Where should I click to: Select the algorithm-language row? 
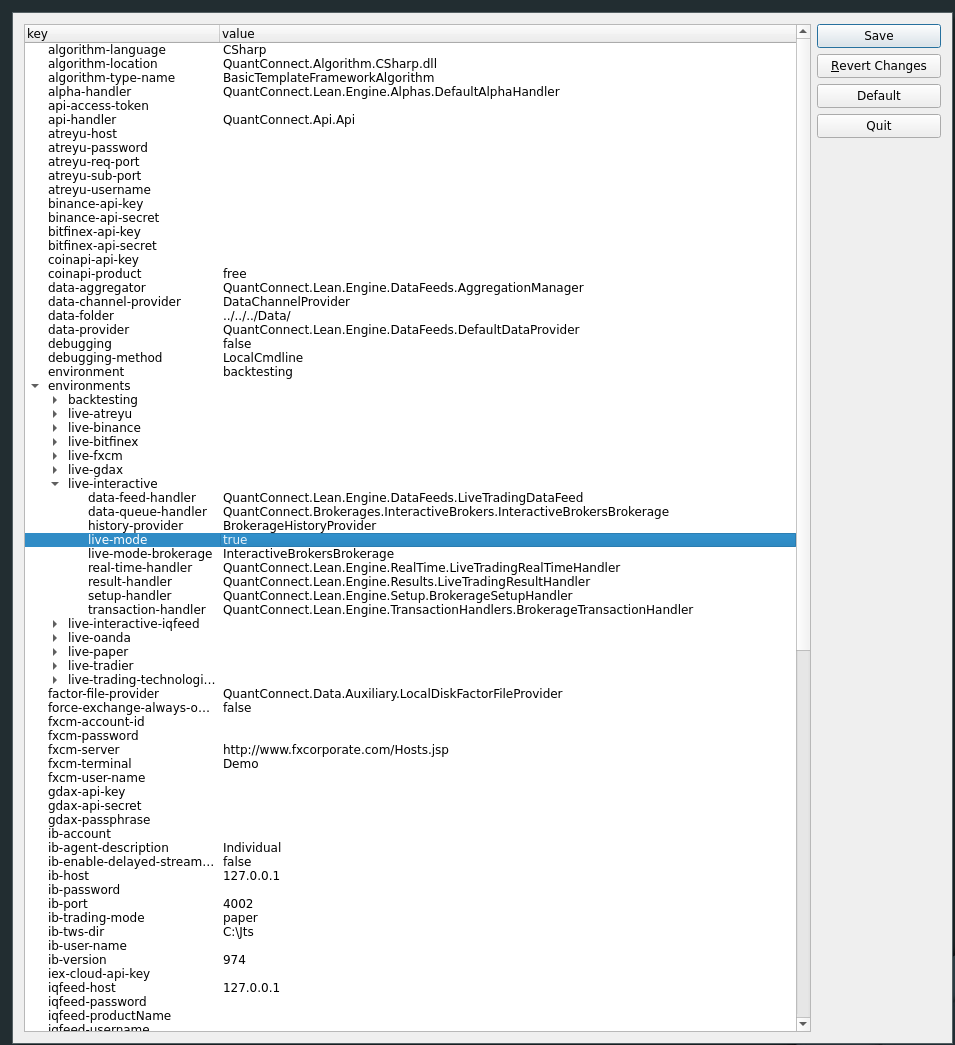tap(410, 50)
